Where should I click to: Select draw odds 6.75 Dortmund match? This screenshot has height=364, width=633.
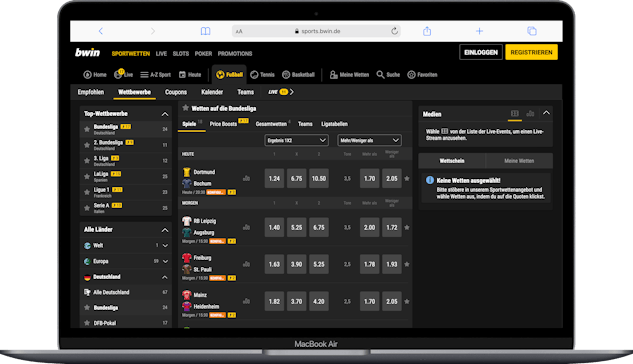pos(296,178)
